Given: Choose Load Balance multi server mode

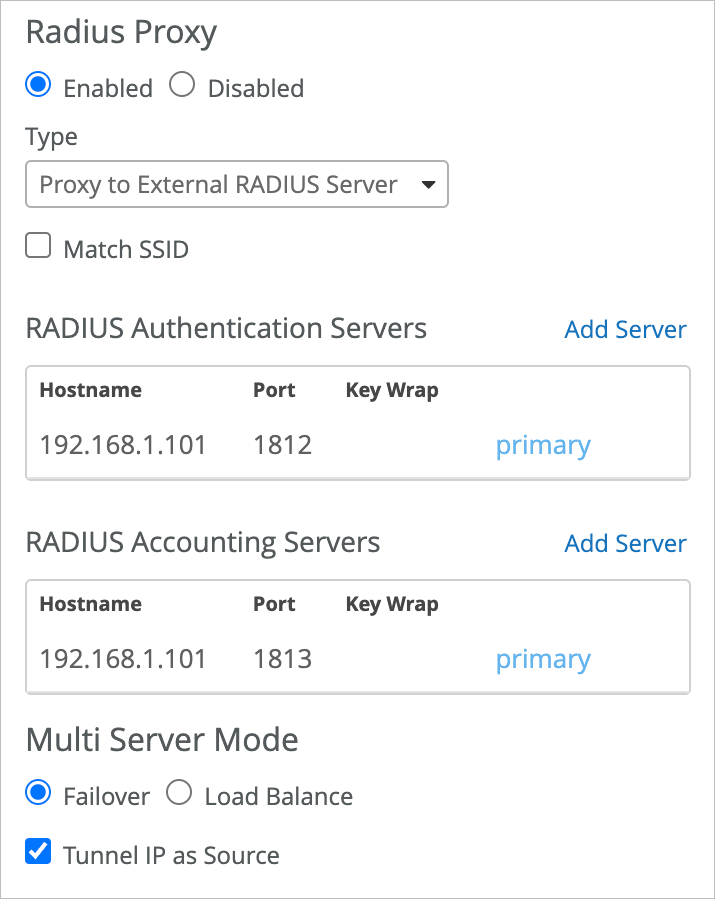Looking at the screenshot, I should point(180,795).
